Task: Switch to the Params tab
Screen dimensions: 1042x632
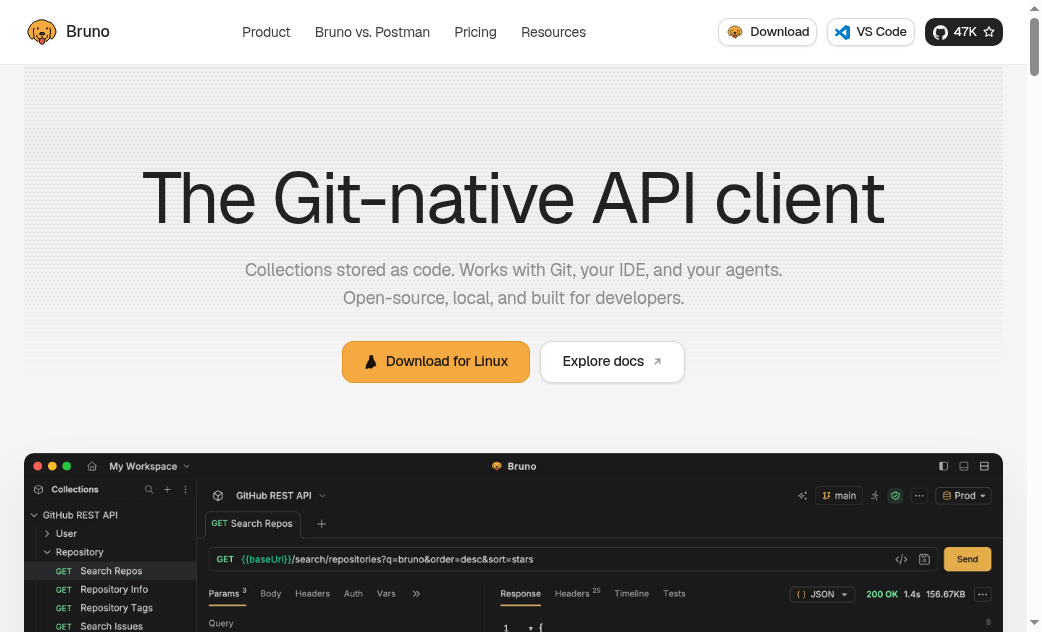Action: click(x=227, y=594)
